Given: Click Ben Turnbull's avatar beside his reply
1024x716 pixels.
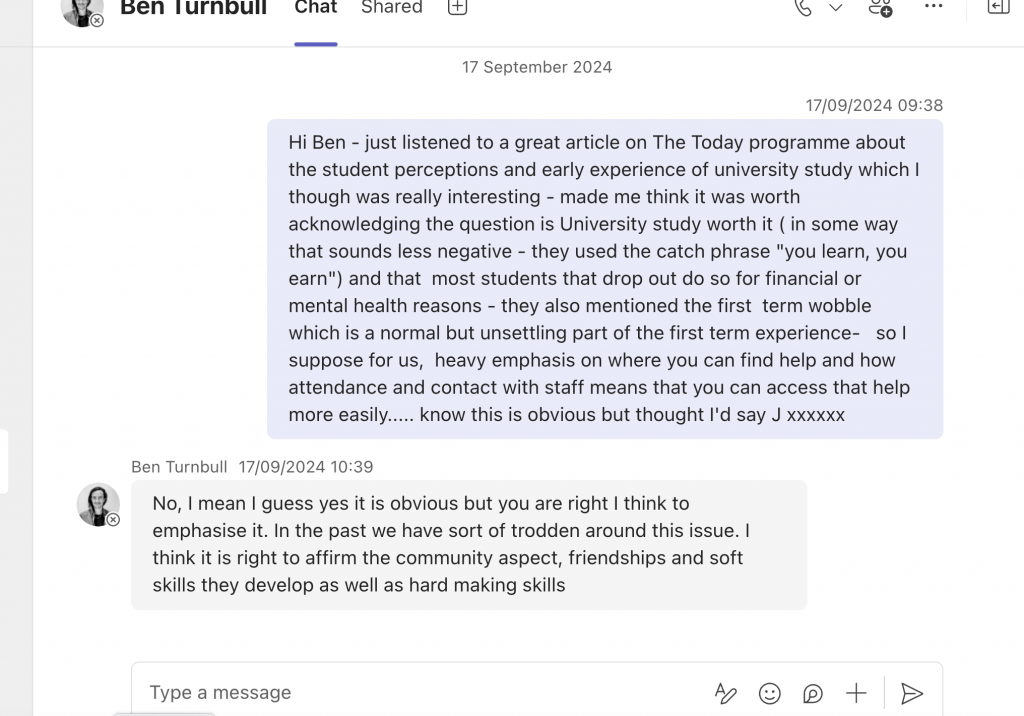Looking at the screenshot, I should [x=98, y=505].
